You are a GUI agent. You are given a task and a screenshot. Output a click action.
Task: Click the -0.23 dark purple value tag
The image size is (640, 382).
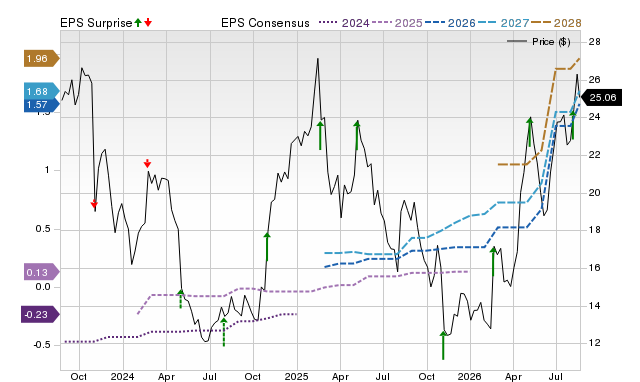click(x=40, y=315)
